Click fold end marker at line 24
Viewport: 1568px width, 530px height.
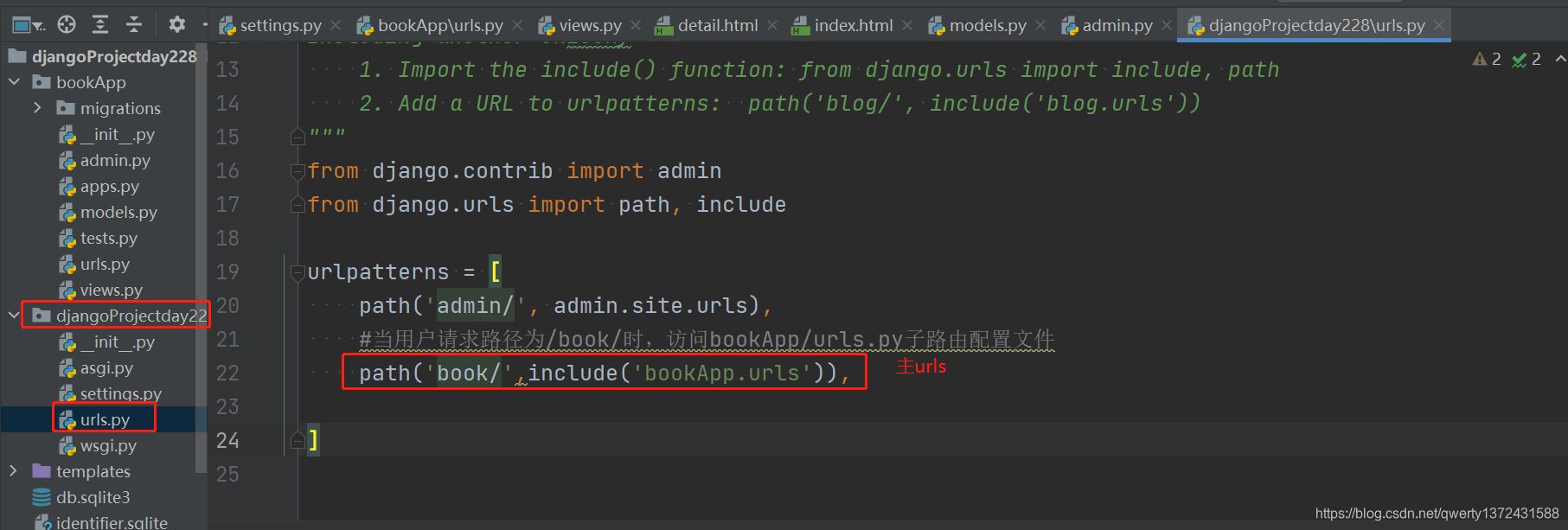[298, 441]
